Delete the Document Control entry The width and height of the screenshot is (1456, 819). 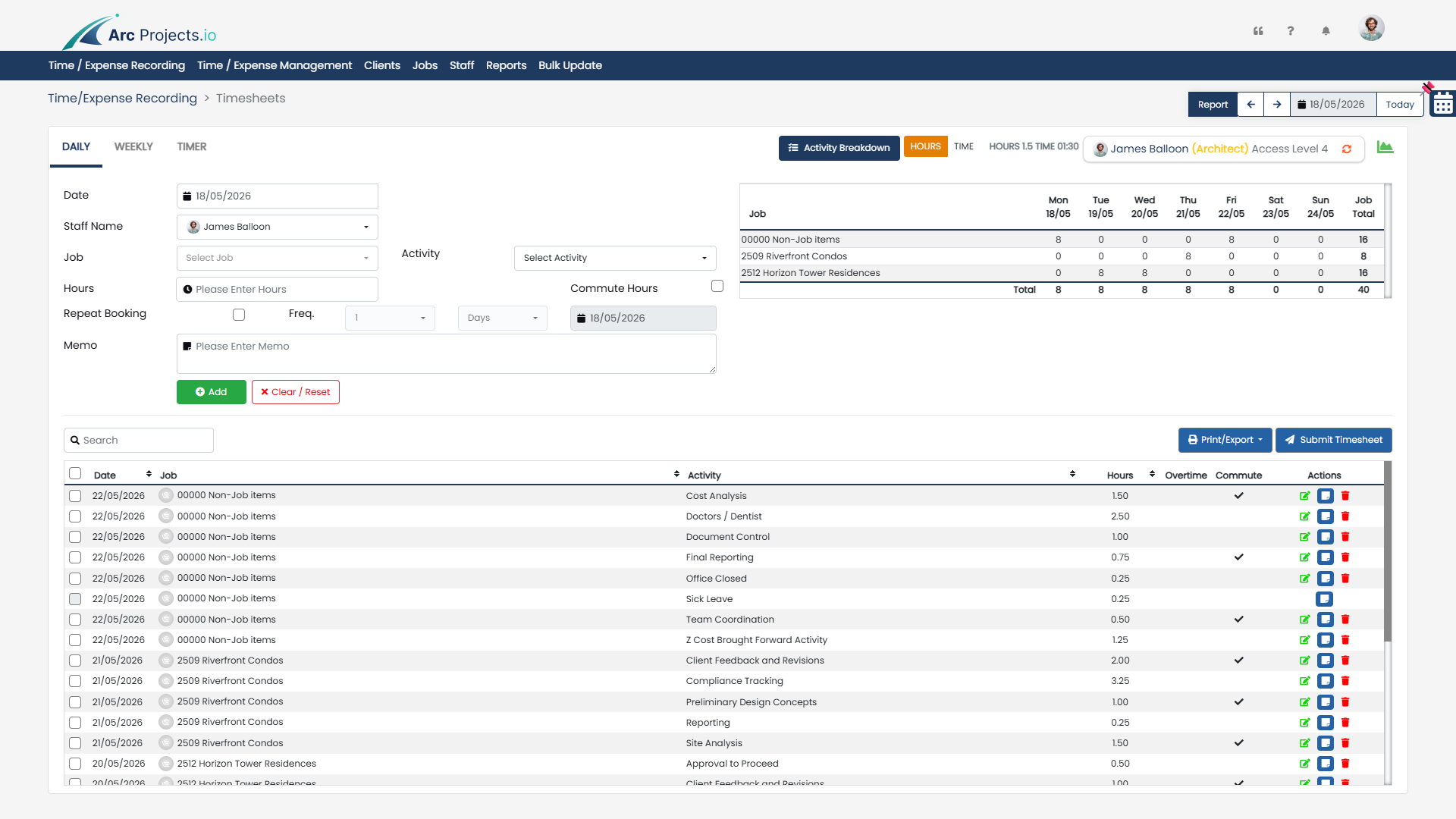[1345, 537]
